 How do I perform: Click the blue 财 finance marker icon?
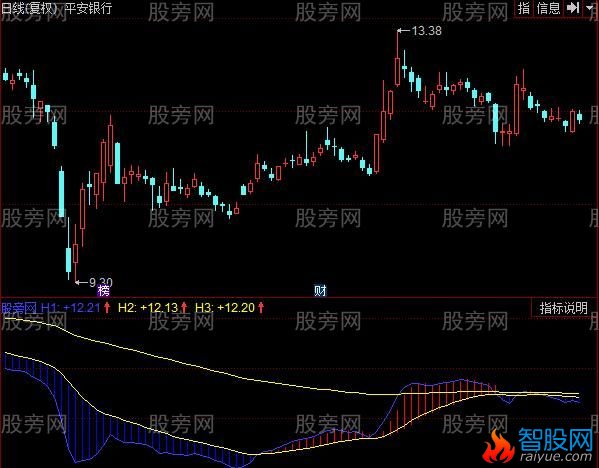coord(320,291)
